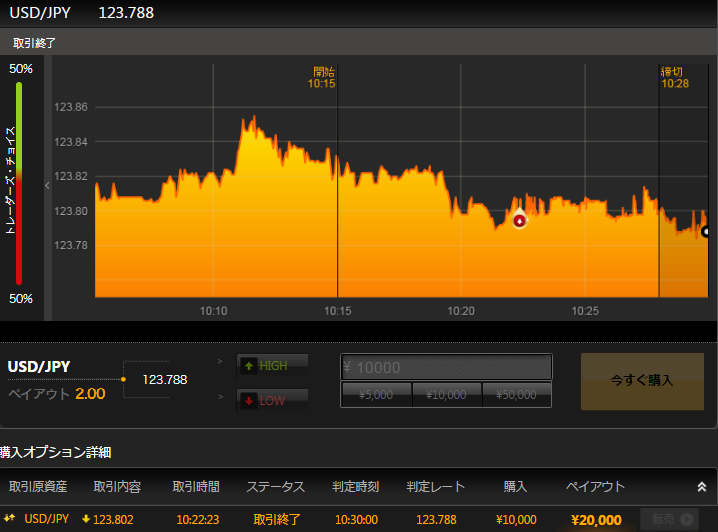This screenshot has height=532, width=718.
Task: Click the USD/JPY asset name in table row
Action: pos(47,519)
